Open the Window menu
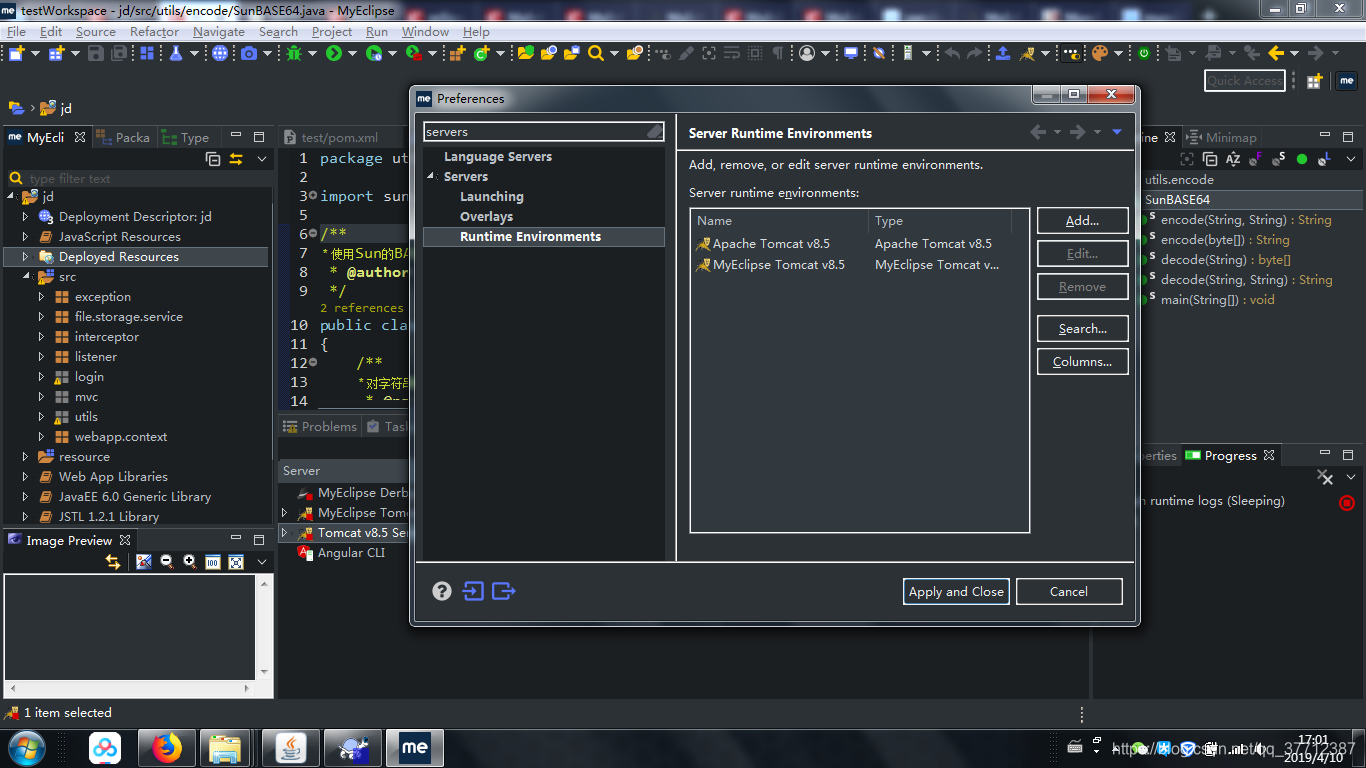 coord(425,31)
